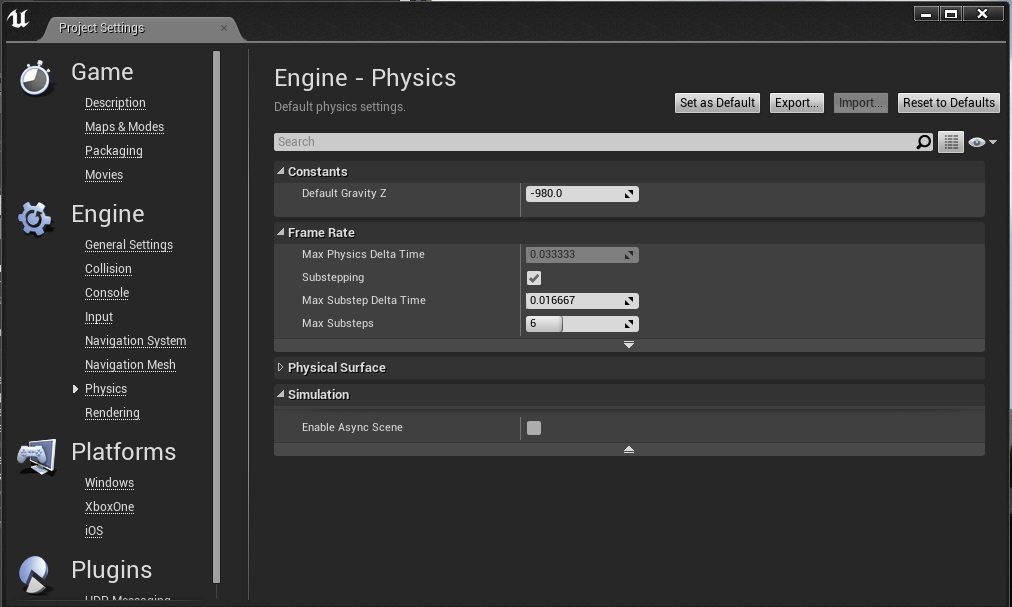Click the property matrix grid icon
This screenshot has width=1012, height=607.
[x=950, y=141]
